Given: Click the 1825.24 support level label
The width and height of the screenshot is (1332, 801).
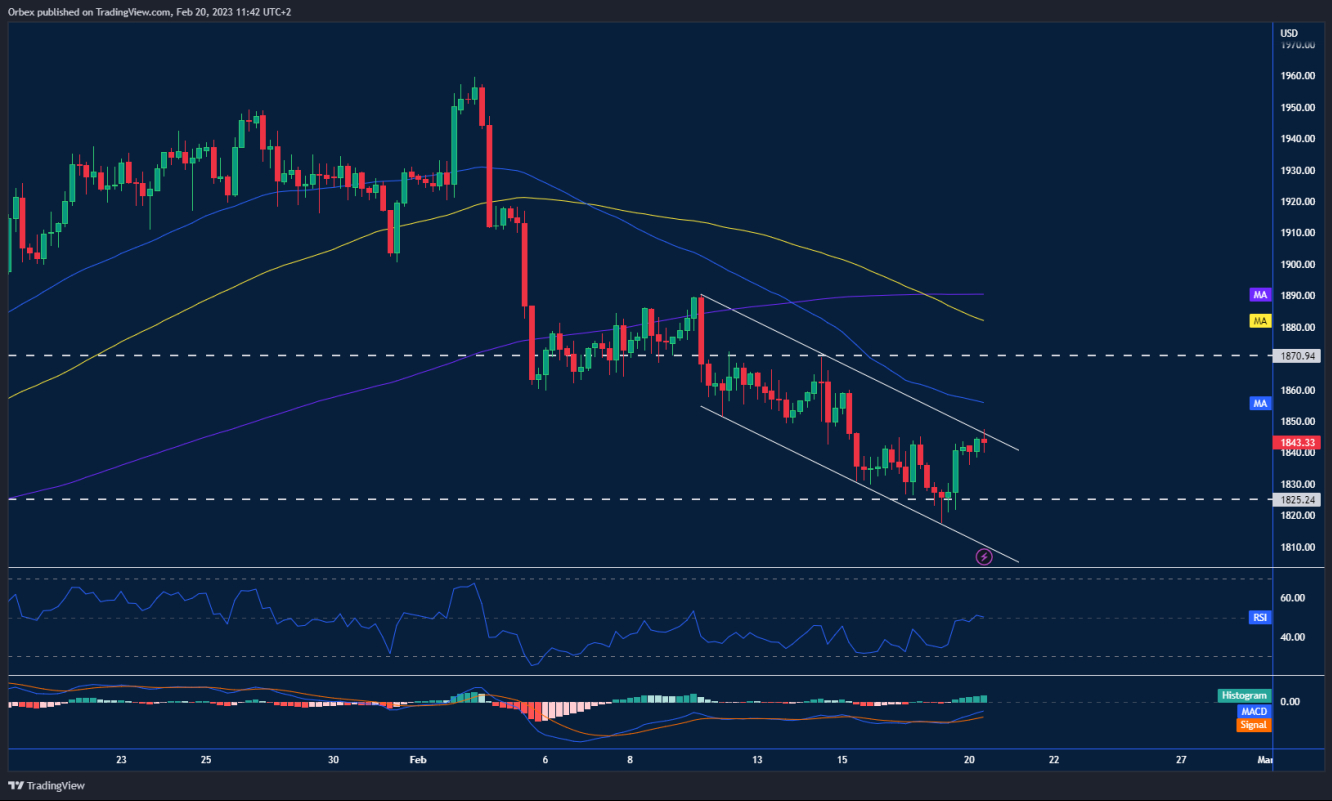Looking at the screenshot, I should point(1295,499).
